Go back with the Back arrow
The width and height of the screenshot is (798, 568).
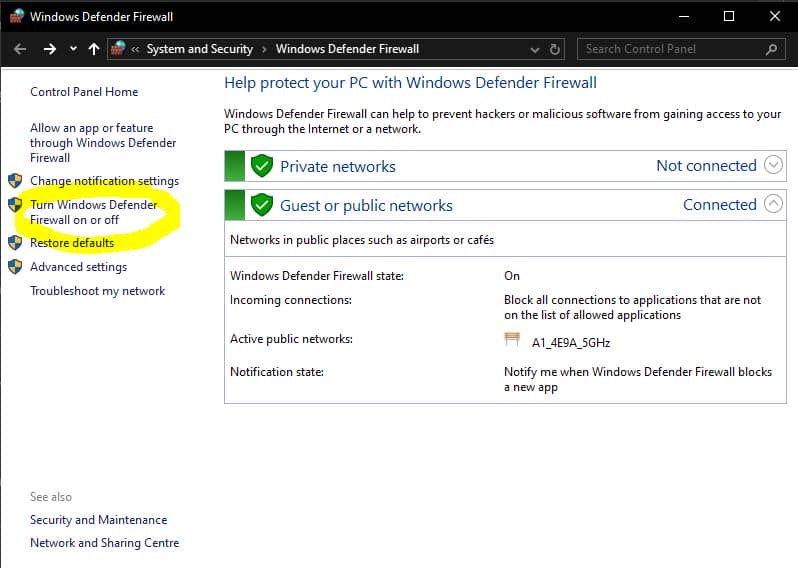coord(20,49)
